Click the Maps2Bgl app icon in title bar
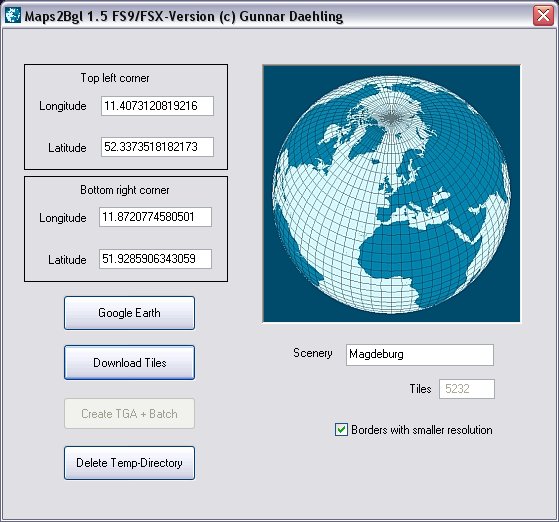Viewport: 559px width, 522px height. click(x=13, y=15)
